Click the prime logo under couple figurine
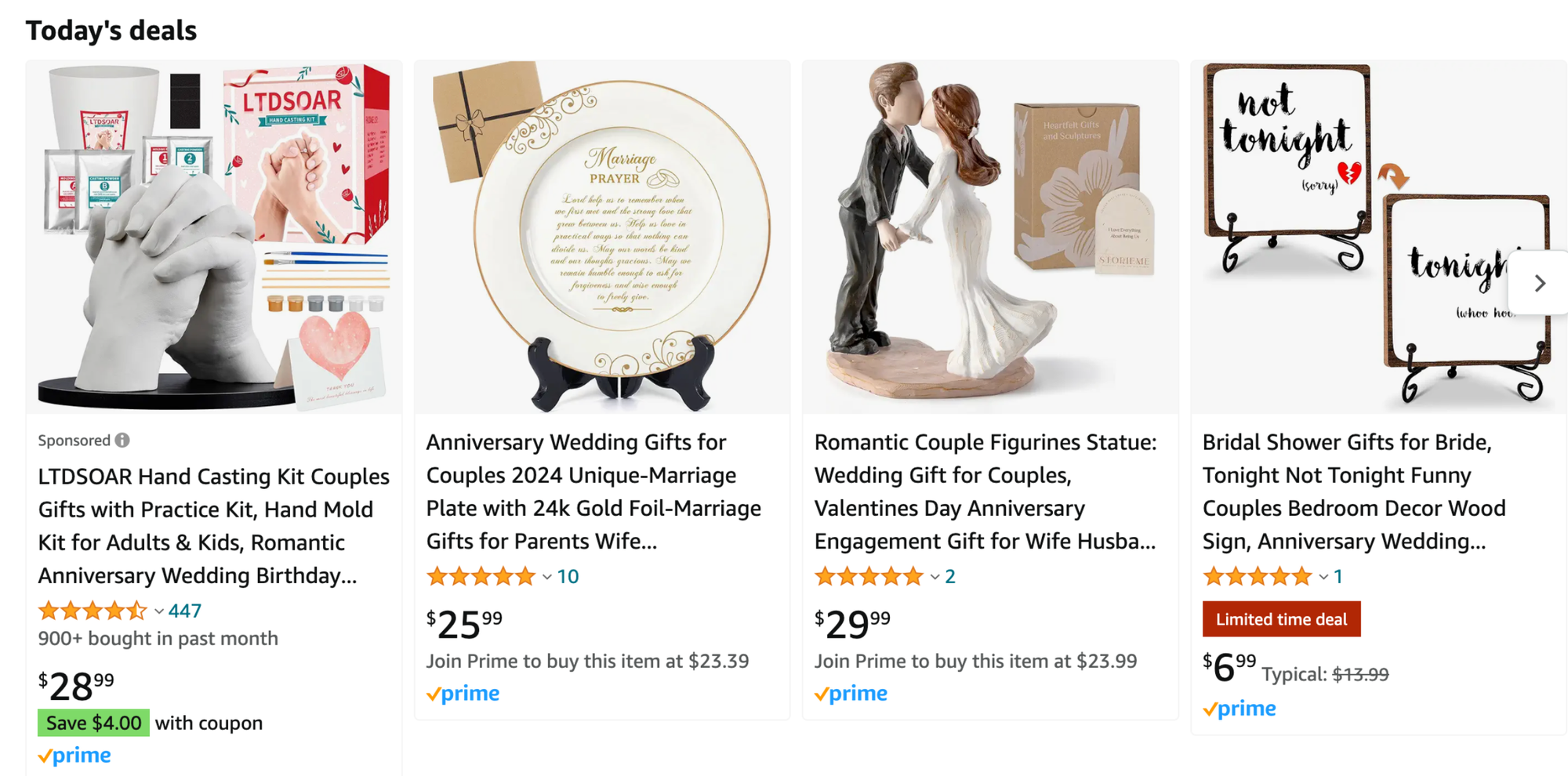 [x=851, y=694]
